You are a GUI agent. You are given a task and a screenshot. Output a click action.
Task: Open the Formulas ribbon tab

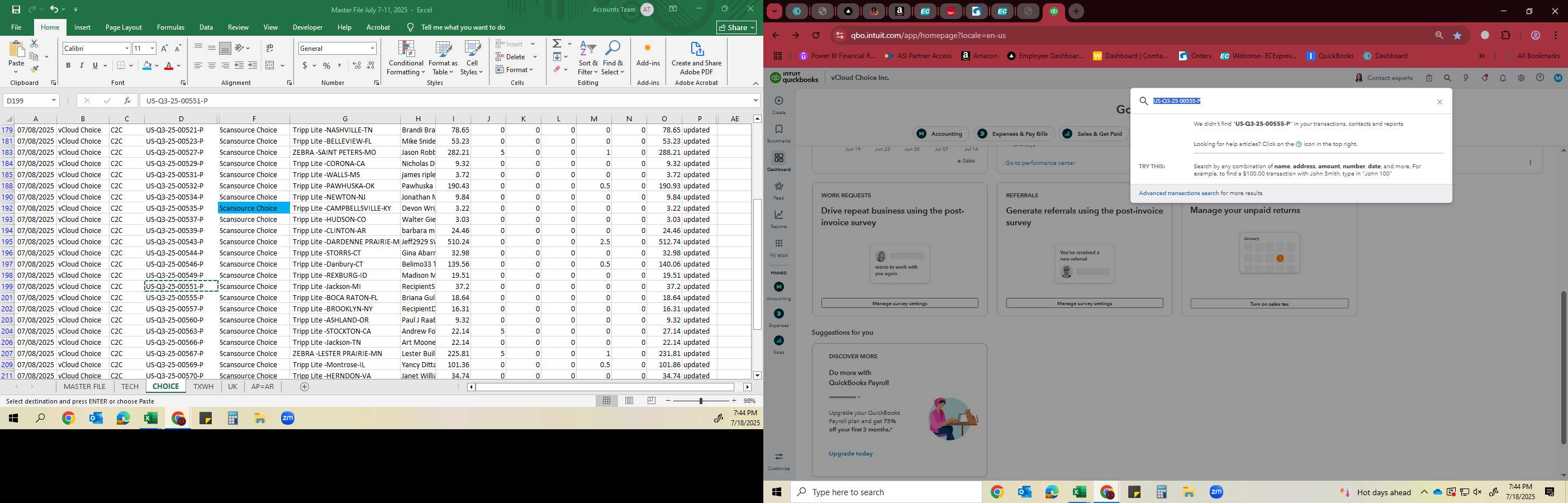pyautogui.click(x=170, y=27)
